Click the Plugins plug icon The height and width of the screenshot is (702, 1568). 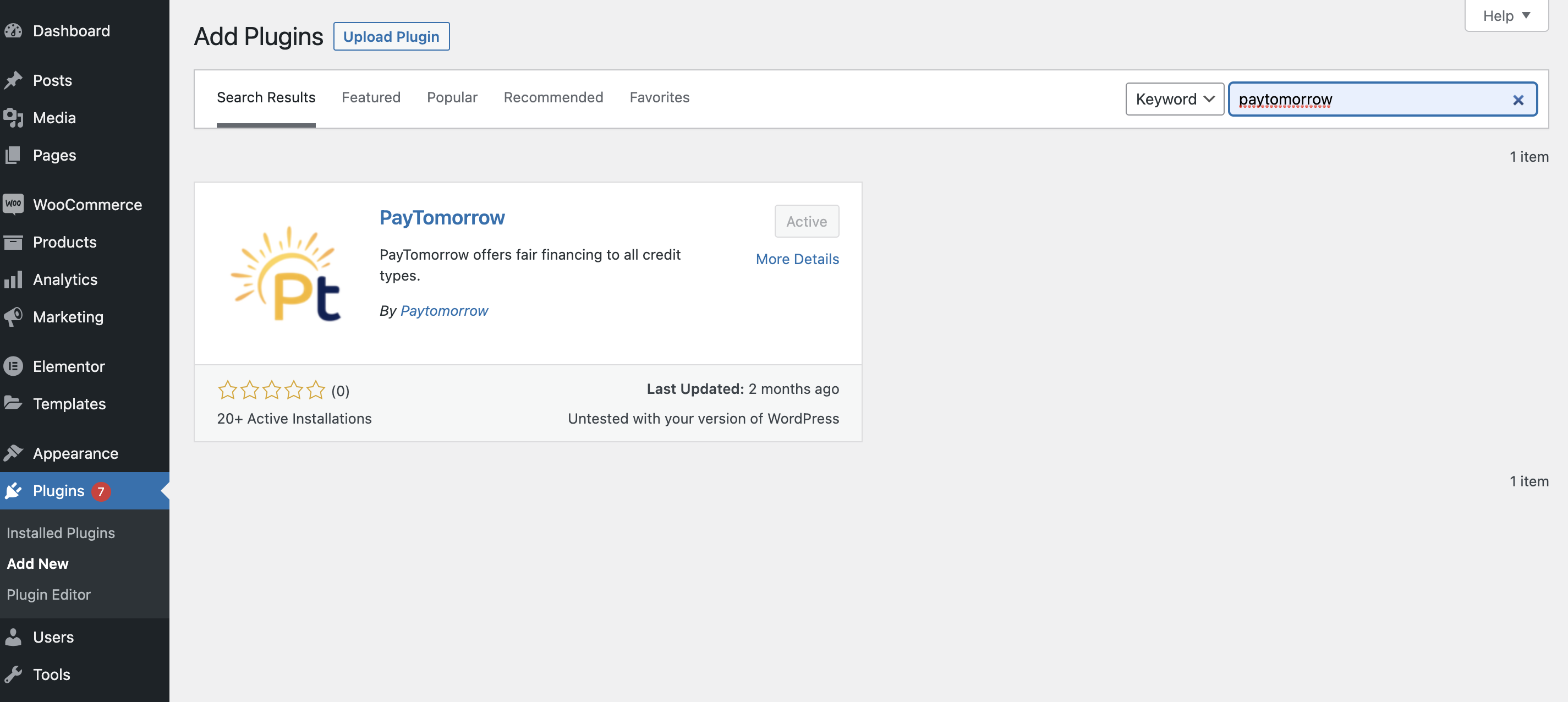[13, 491]
